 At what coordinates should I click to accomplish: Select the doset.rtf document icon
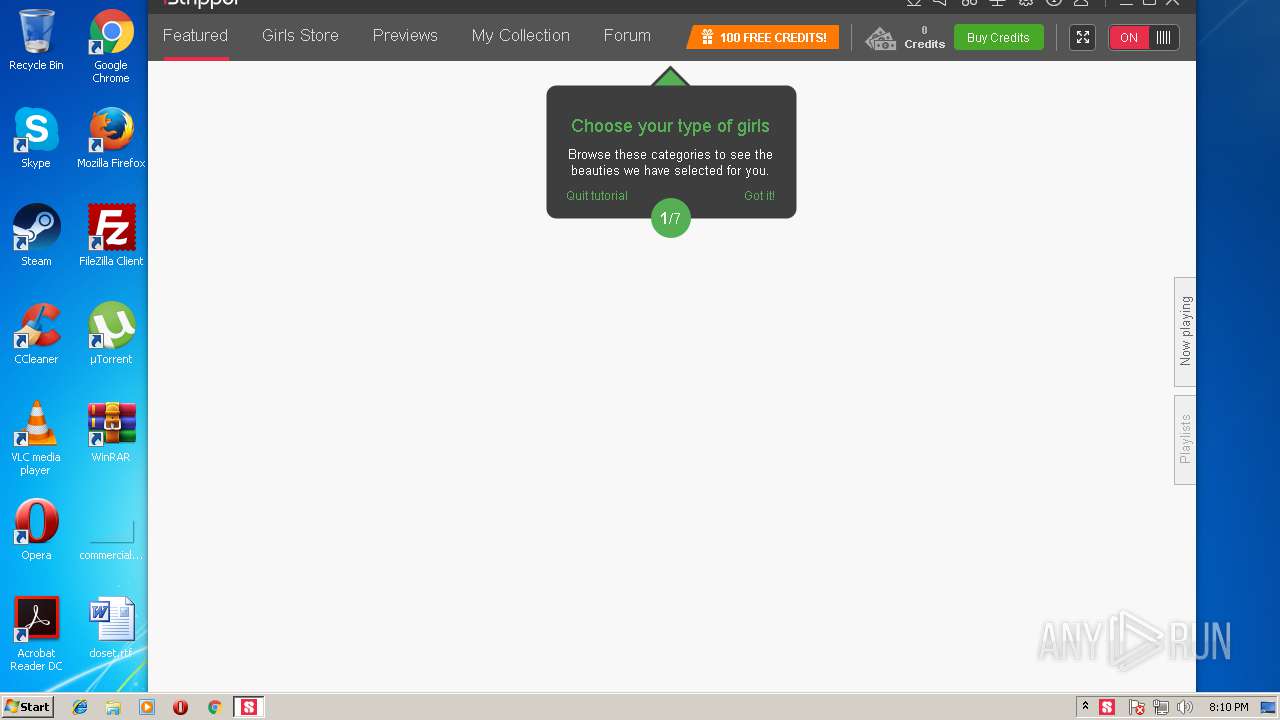[111, 628]
